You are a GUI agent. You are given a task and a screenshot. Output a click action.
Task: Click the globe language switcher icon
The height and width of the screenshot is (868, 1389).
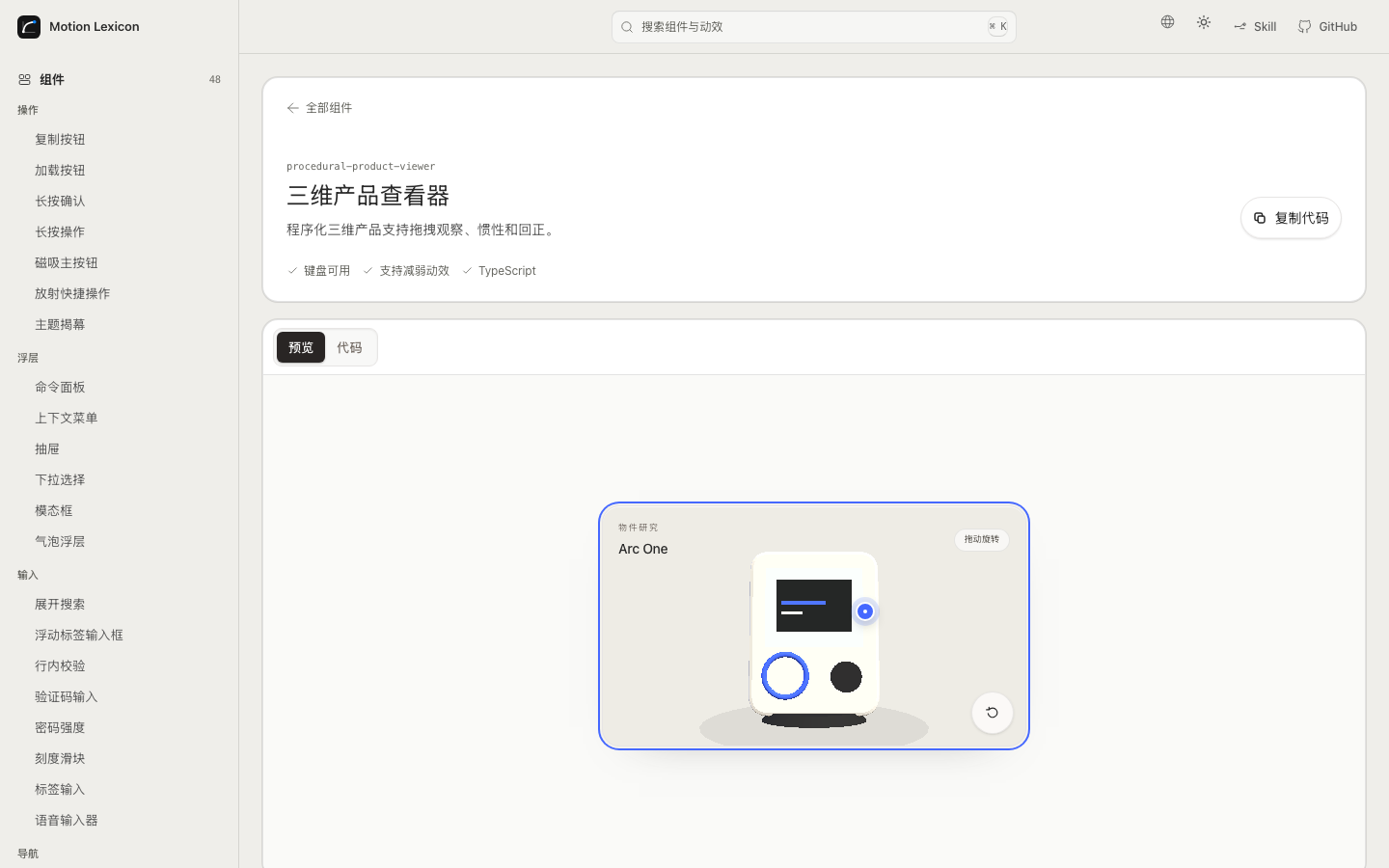tap(1167, 22)
